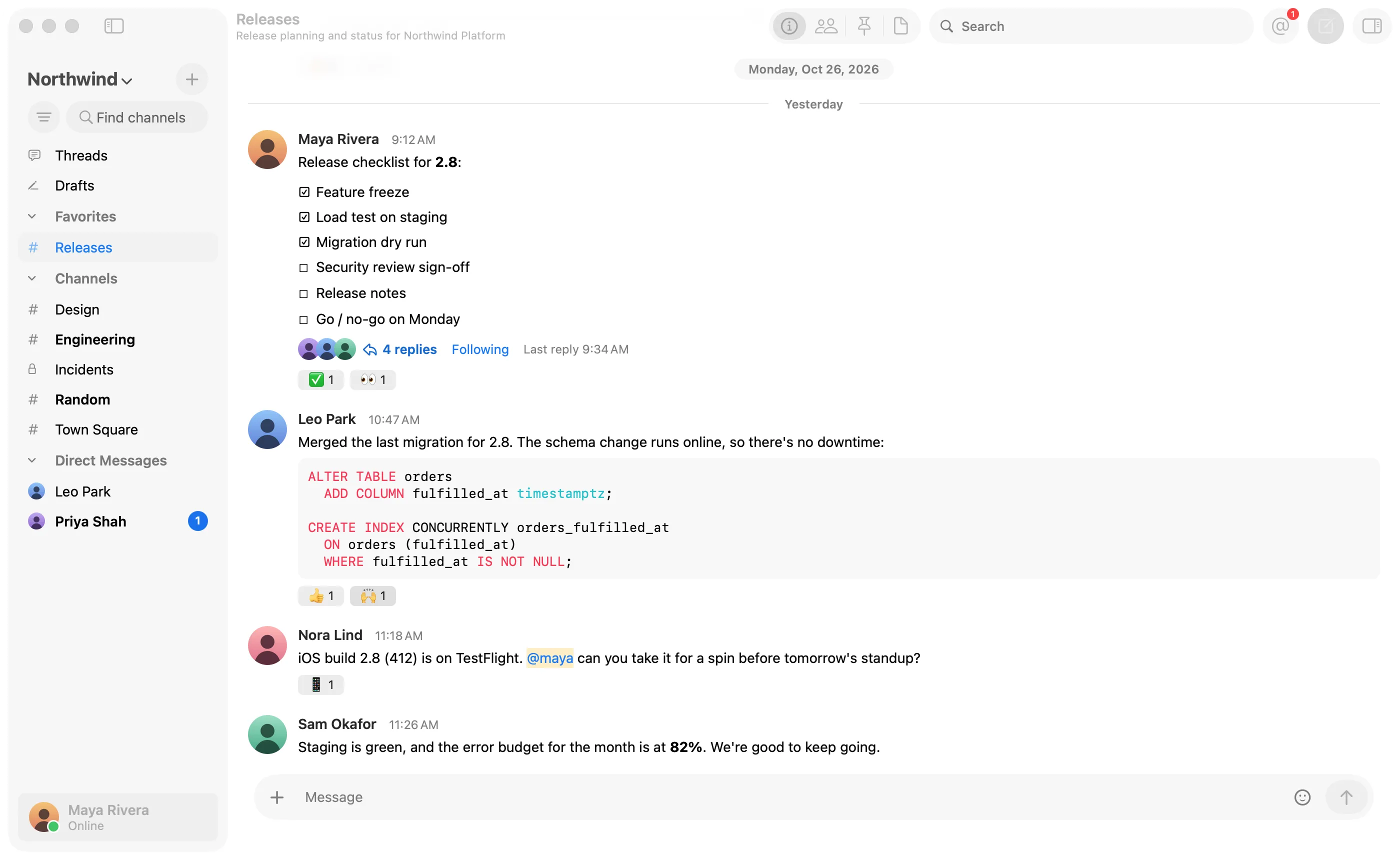Open the Northwind workspace dropdown
This screenshot has height=860, width=1400.
[x=79, y=79]
